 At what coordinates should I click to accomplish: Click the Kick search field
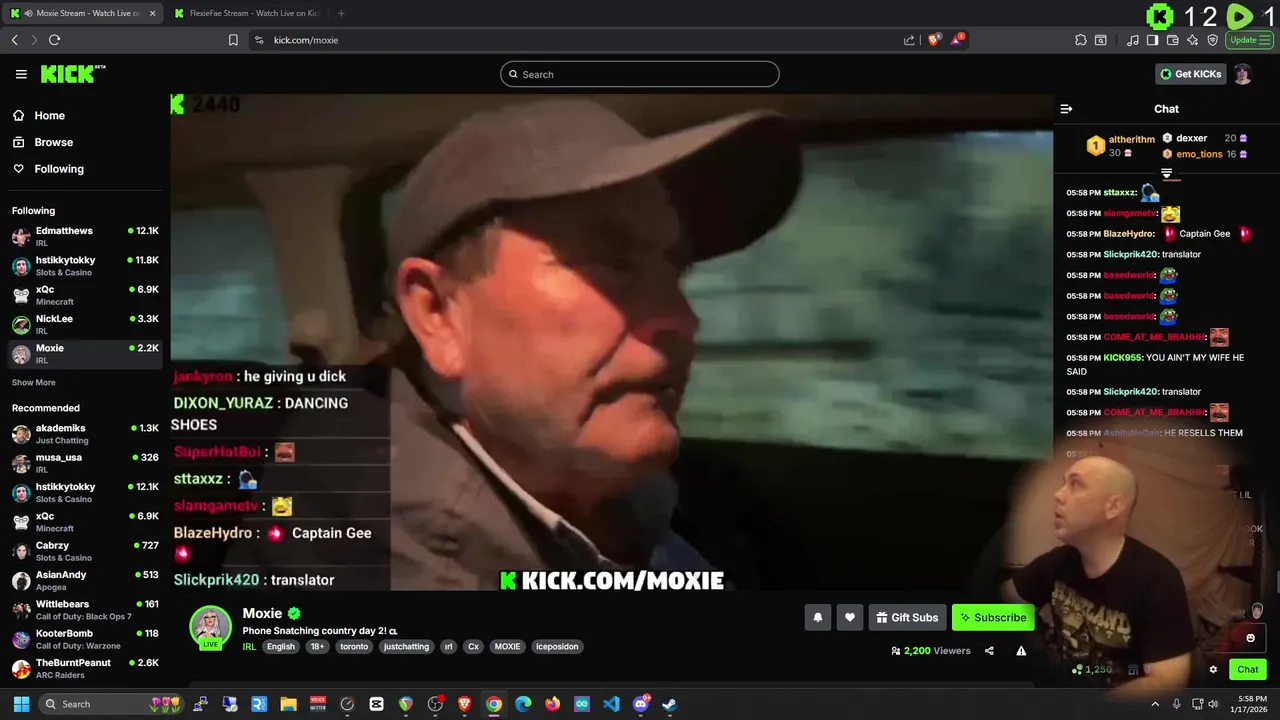(640, 74)
